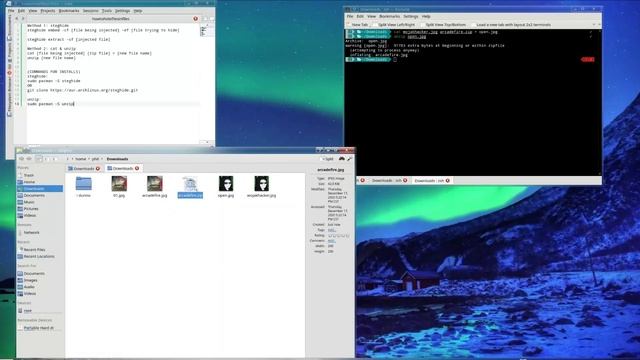Open the Konsole Help menu

[x=426, y=16]
